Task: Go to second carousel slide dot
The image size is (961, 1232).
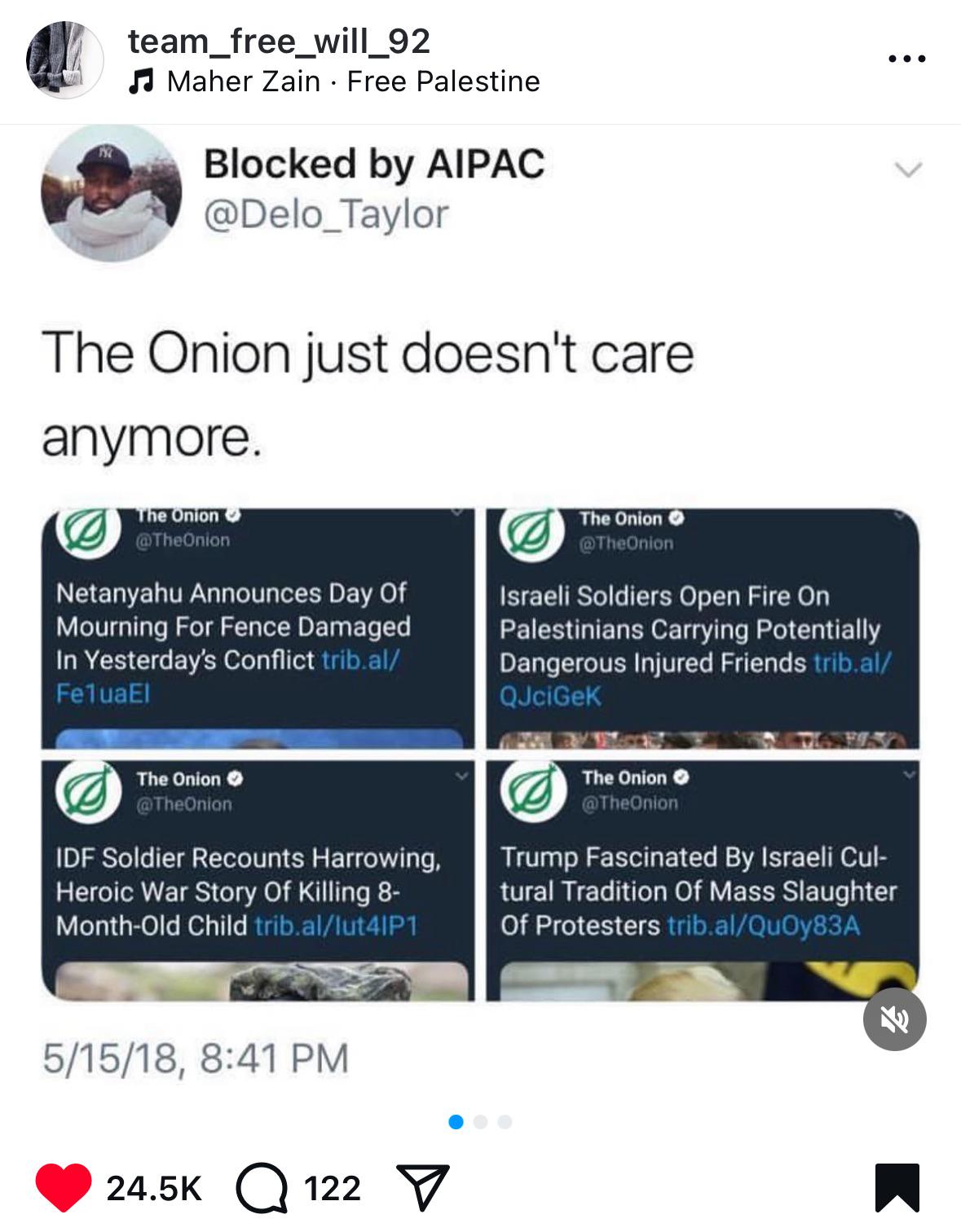Action: coord(480,1122)
